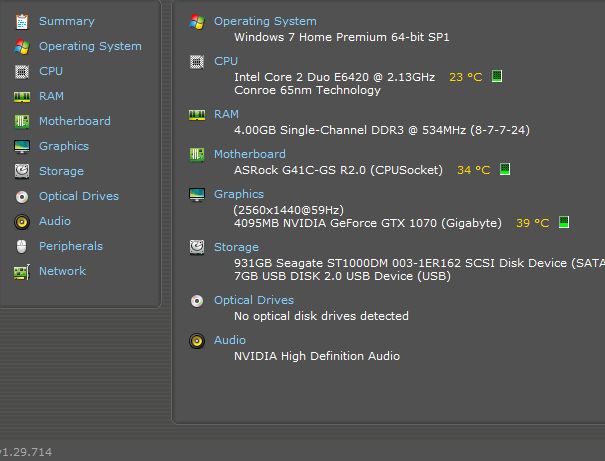Image resolution: width=605 pixels, height=461 pixels.
Task: Click the motherboard temperature 34 °C value
Action: pos(474,171)
